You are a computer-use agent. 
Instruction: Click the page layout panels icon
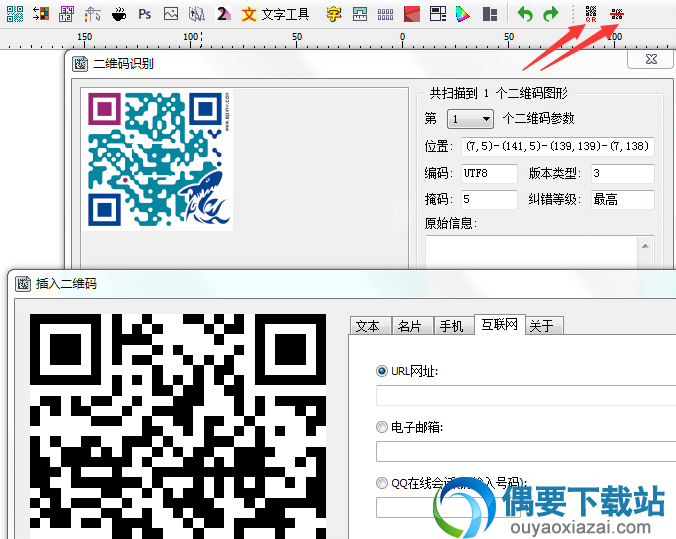(x=438, y=14)
